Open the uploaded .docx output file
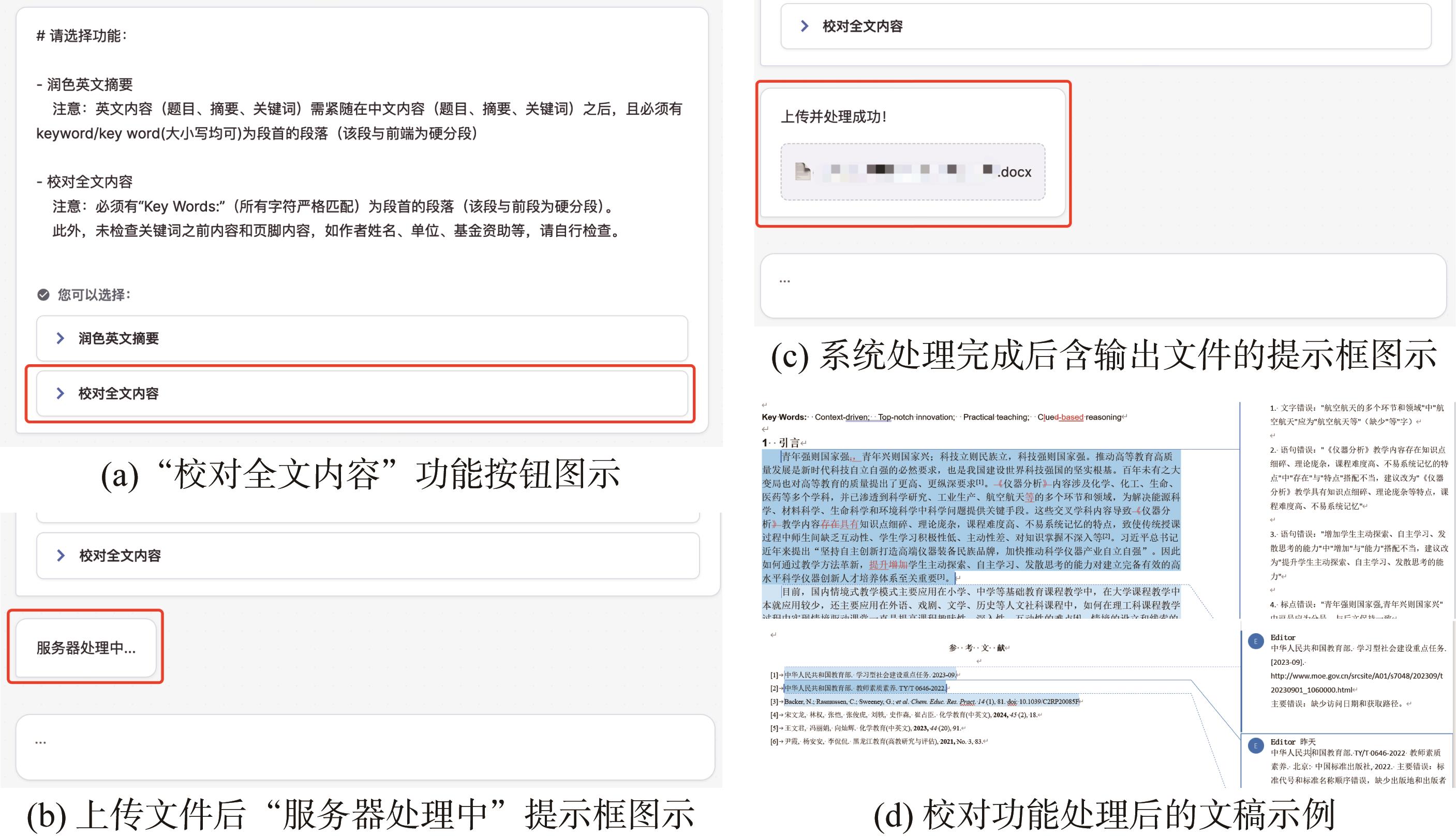This screenshot has width=1456, height=837. 912,171
